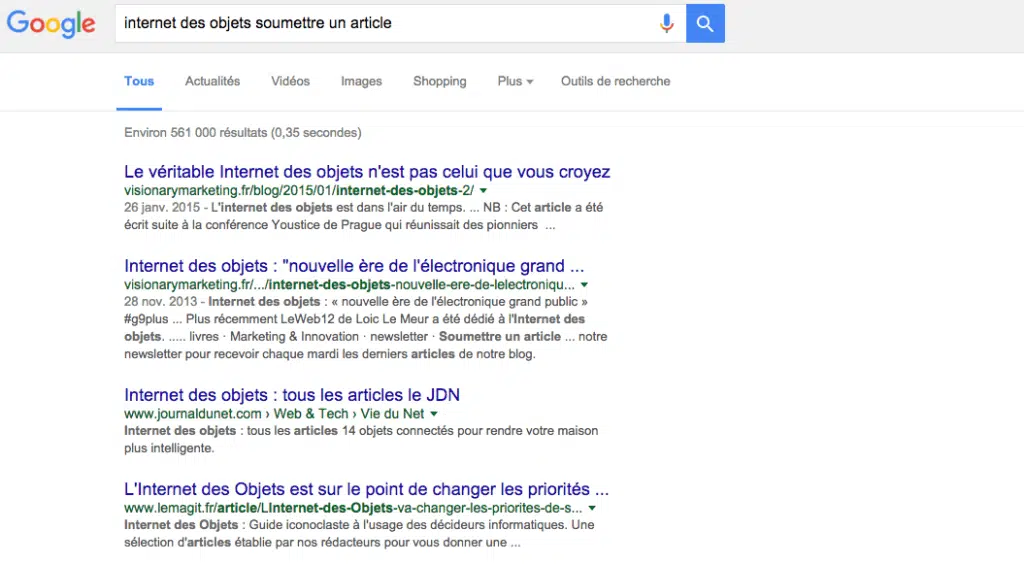1024x564 pixels.
Task: Click the www.journaldunet.com breadcrumb URL
Action: click(274, 414)
